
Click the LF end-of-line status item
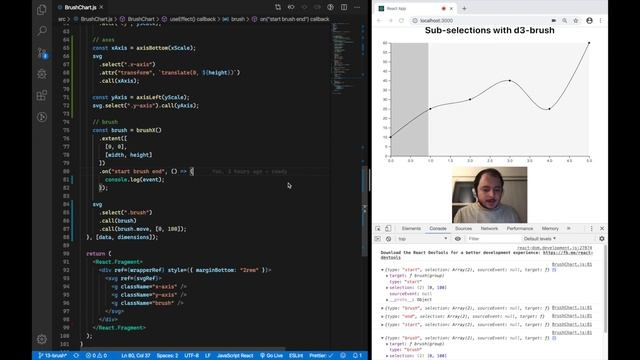[x=207, y=356]
